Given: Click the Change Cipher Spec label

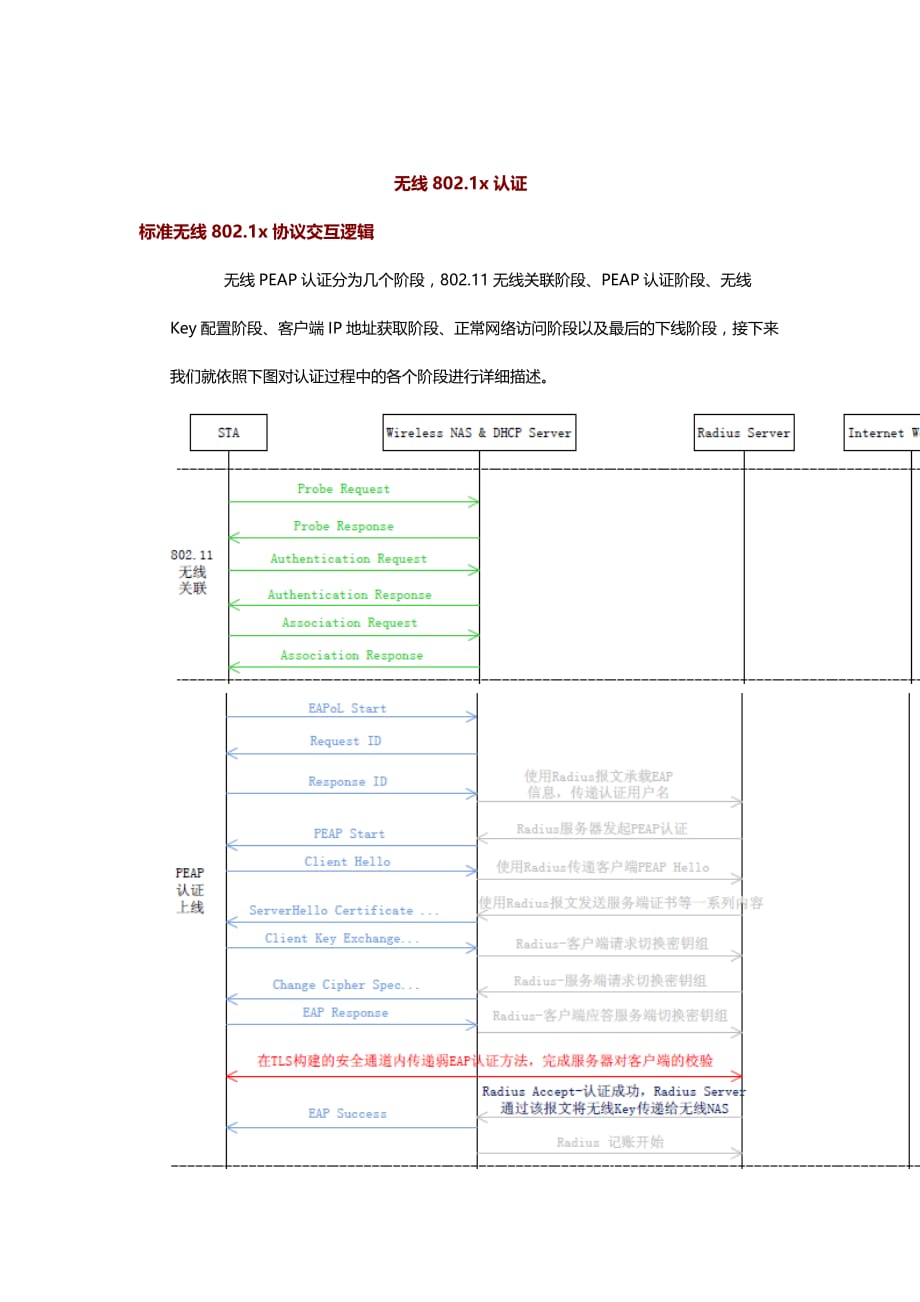Looking at the screenshot, I should tap(346, 985).
